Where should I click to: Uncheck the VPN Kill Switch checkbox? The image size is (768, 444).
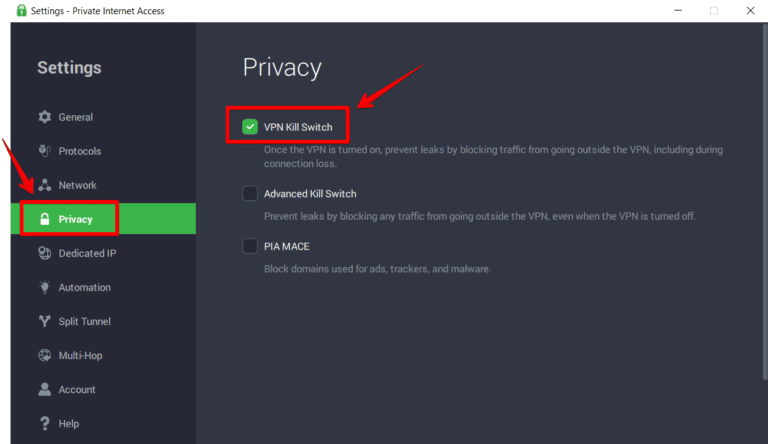(250, 127)
